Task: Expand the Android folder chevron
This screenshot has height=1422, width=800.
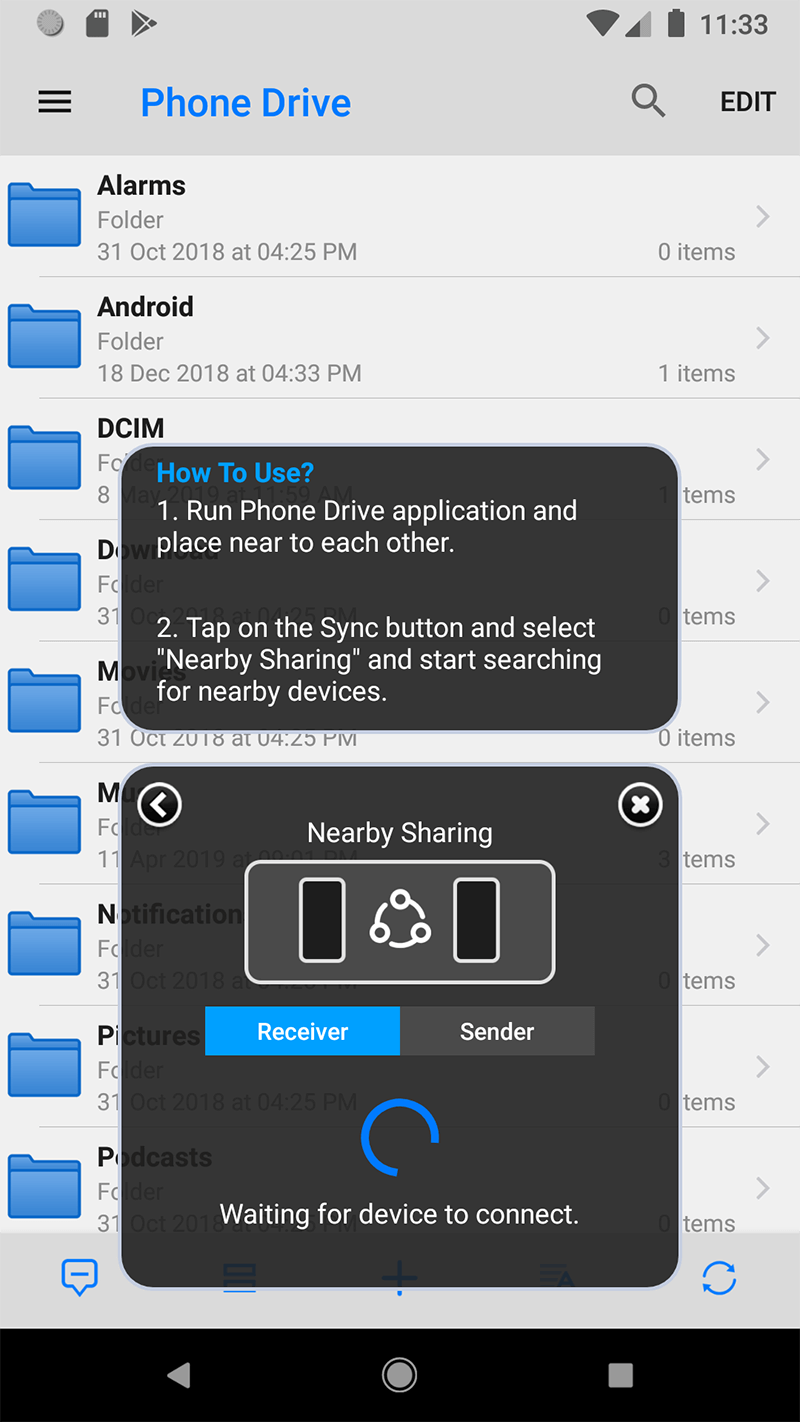Action: (763, 338)
